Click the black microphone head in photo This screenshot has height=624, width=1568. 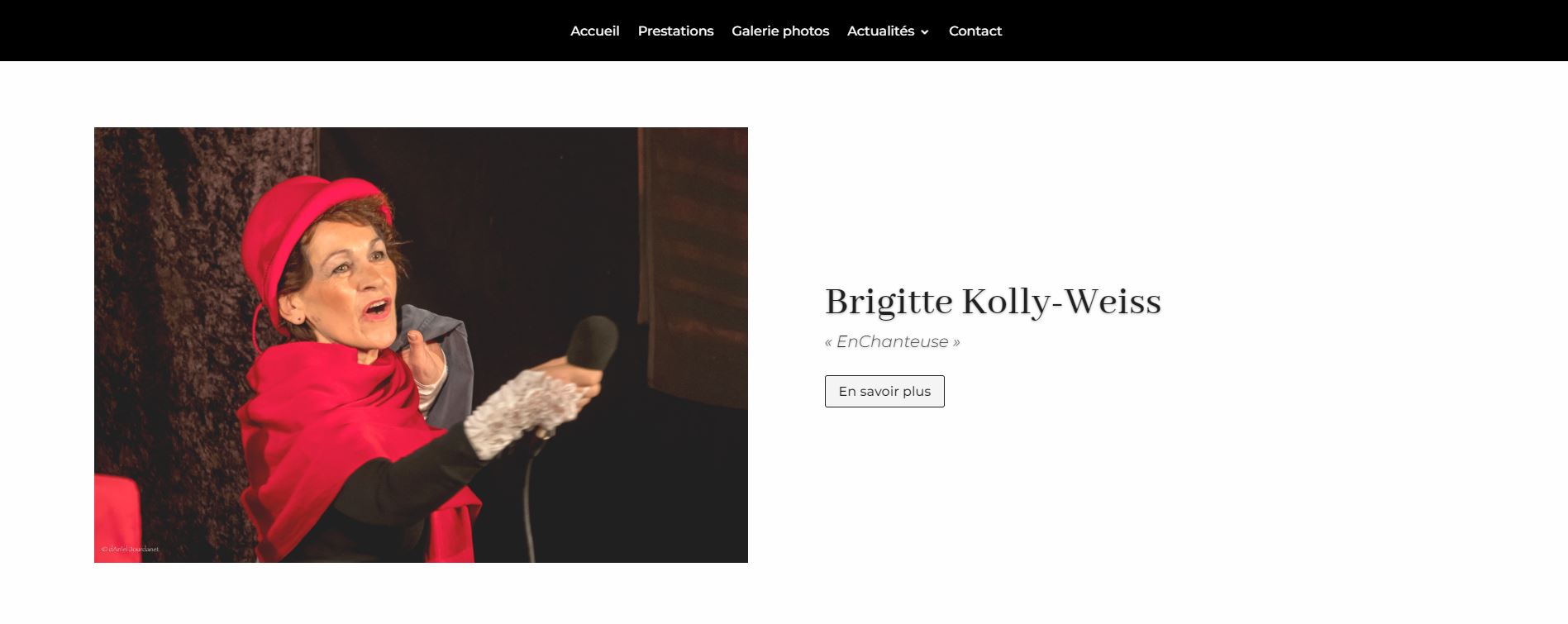click(591, 345)
